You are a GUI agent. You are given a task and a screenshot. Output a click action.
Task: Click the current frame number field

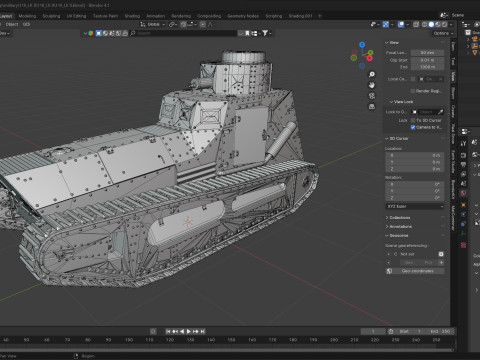[373, 331]
